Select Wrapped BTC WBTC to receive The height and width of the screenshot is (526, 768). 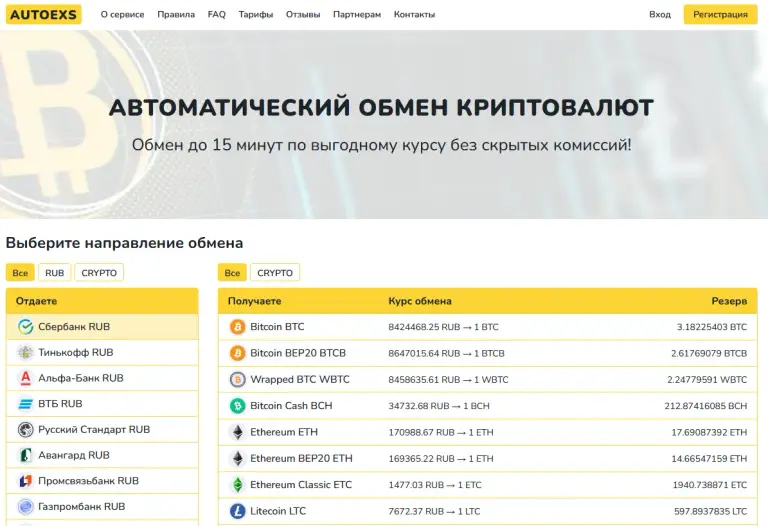[x=488, y=380]
